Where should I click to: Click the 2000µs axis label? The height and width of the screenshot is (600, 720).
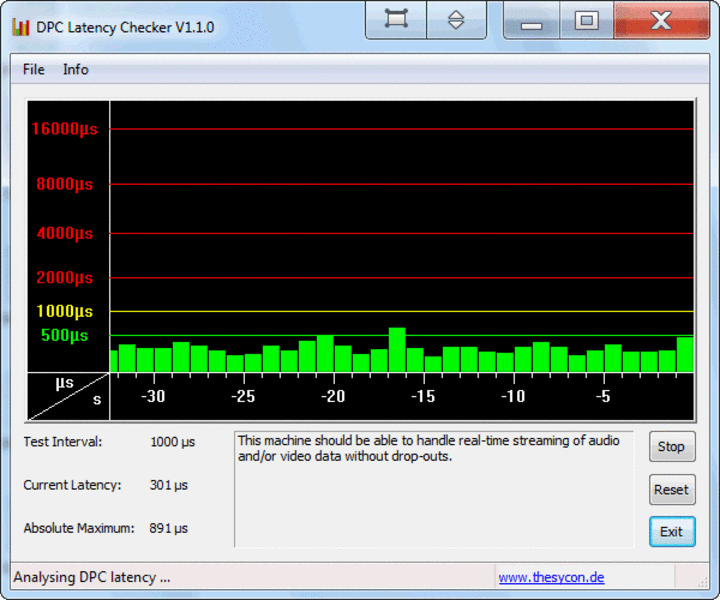pos(65,277)
